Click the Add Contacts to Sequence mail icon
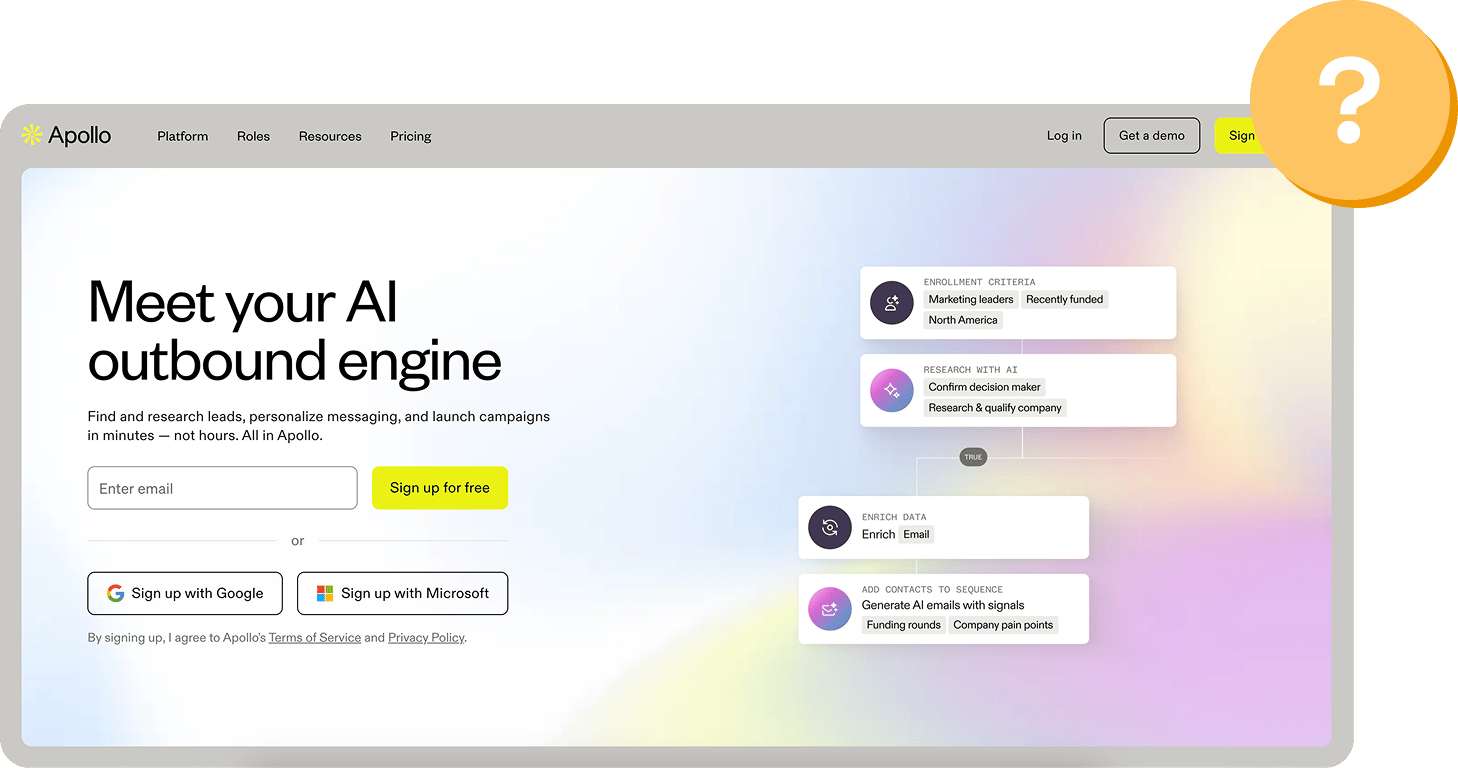 coord(830,608)
